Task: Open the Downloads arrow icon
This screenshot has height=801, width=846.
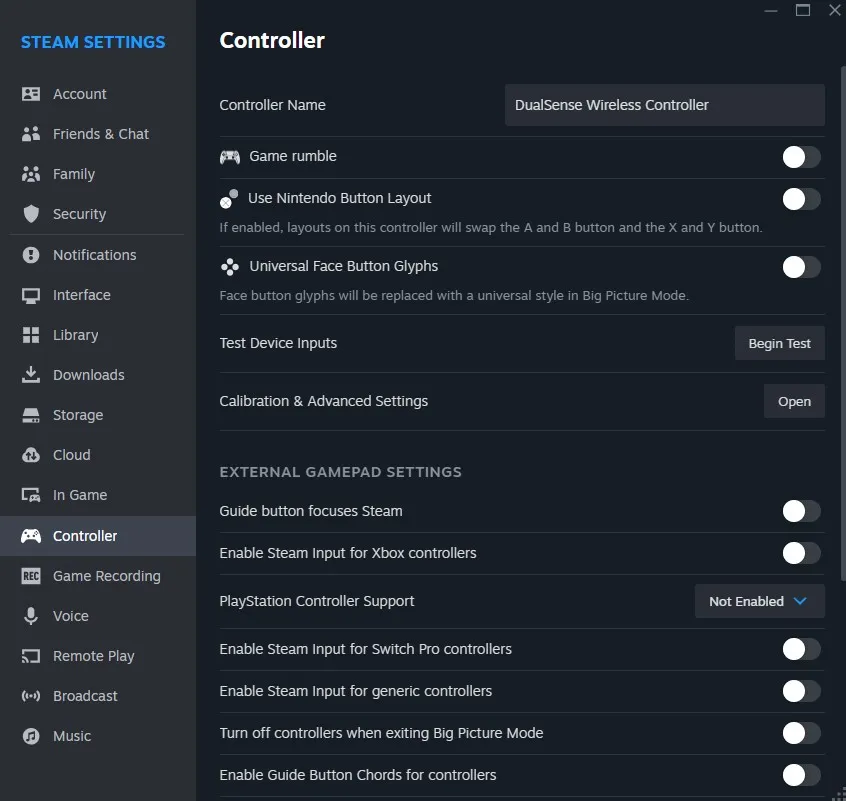Action: click(31, 375)
